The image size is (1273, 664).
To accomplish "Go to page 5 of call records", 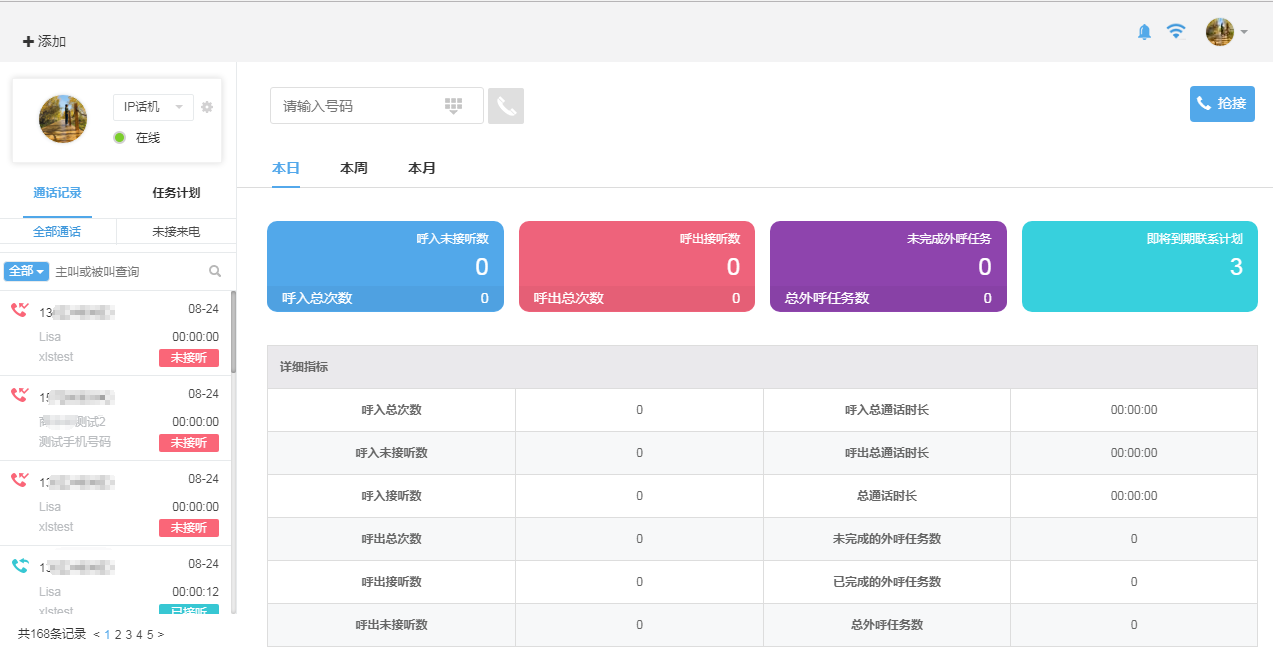I will click(x=150, y=634).
